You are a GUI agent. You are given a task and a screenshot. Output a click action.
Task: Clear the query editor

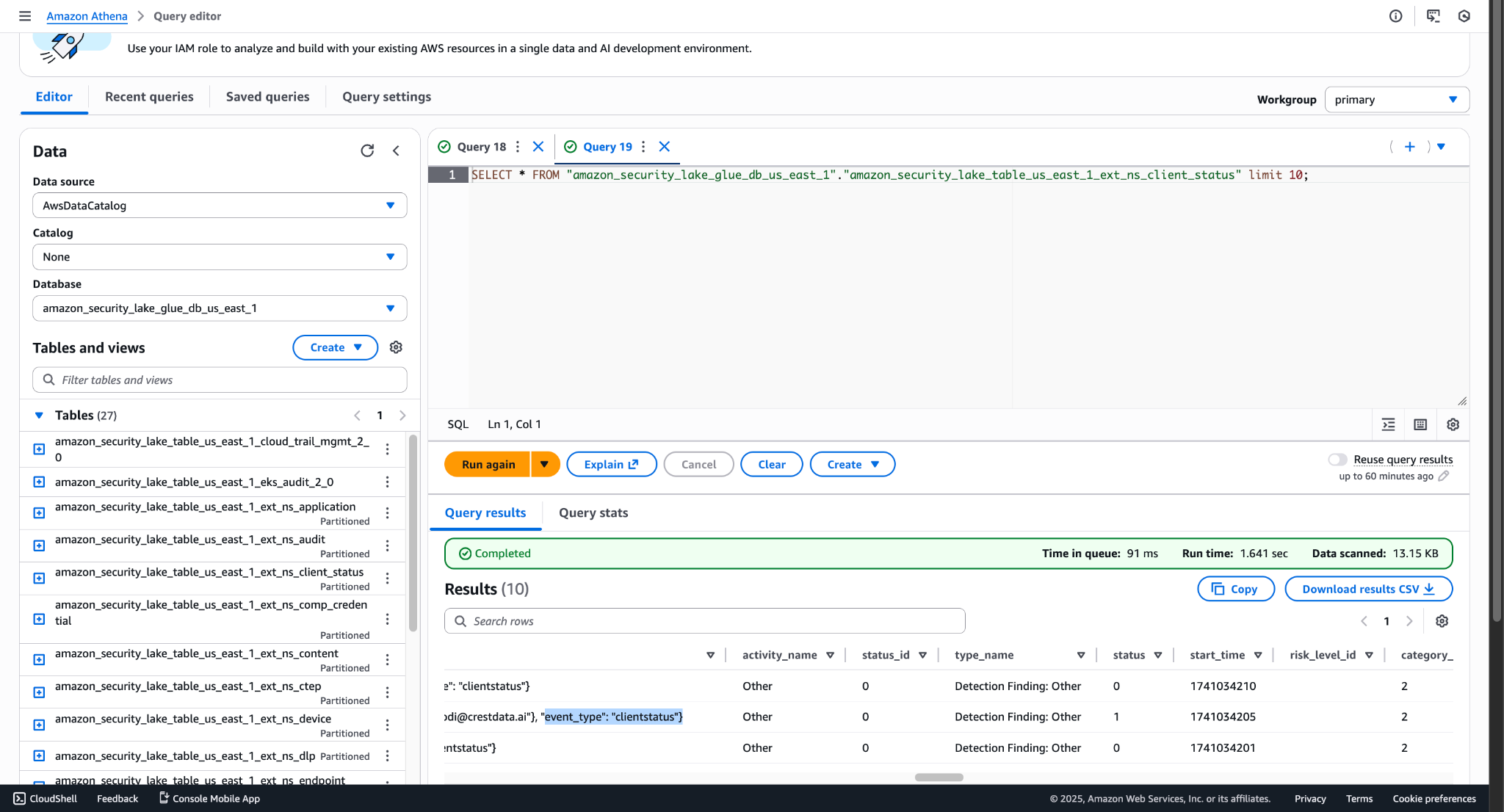[772, 465]
